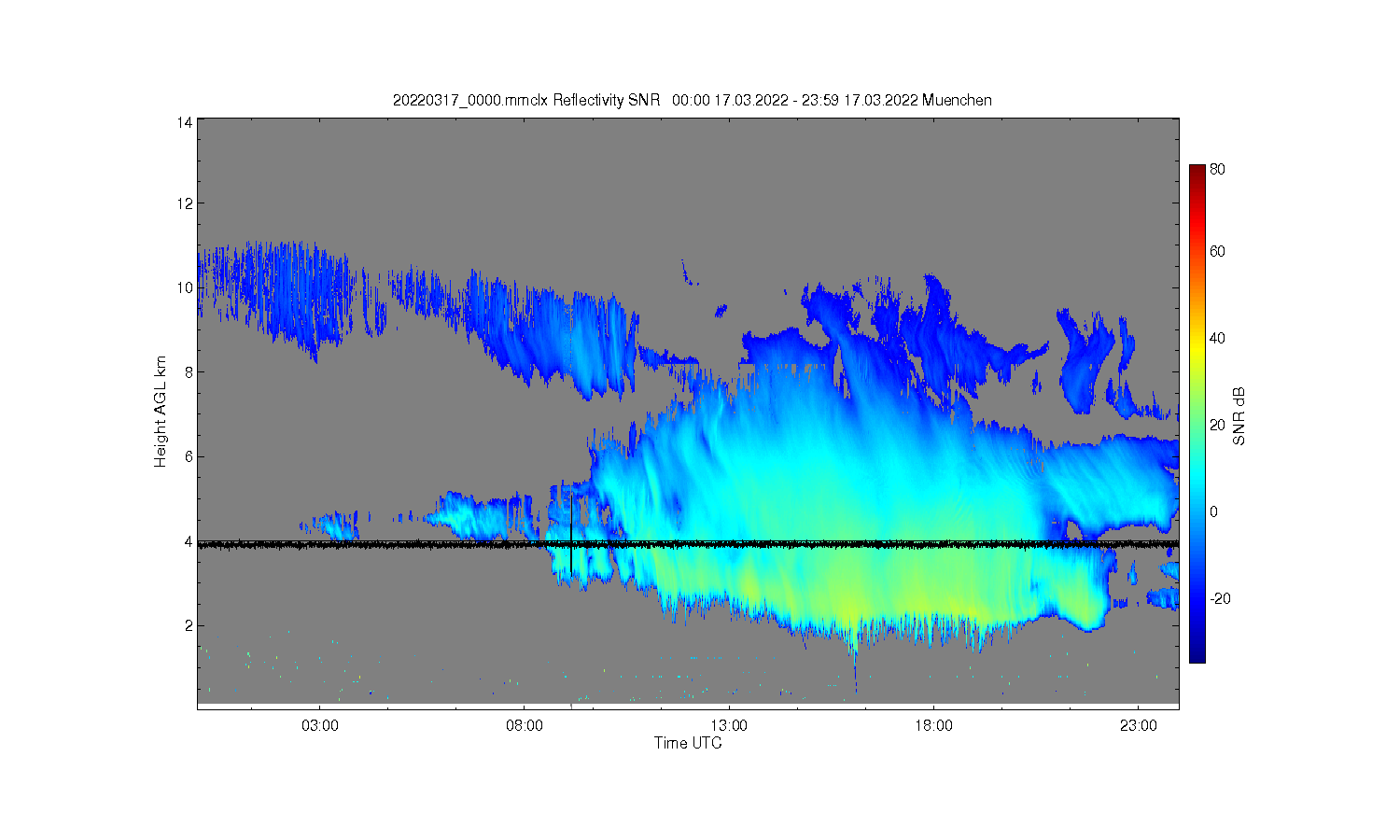Click the plot title mentioning Muenchen
Screen dimensions: 1400x840
(x=692, y=100)
